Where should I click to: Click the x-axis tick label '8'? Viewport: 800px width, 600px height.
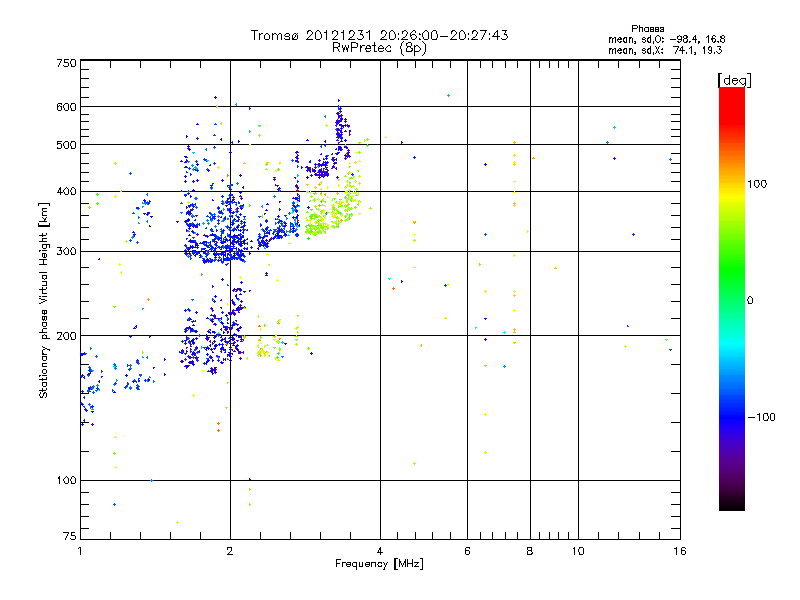coord(530,551)
